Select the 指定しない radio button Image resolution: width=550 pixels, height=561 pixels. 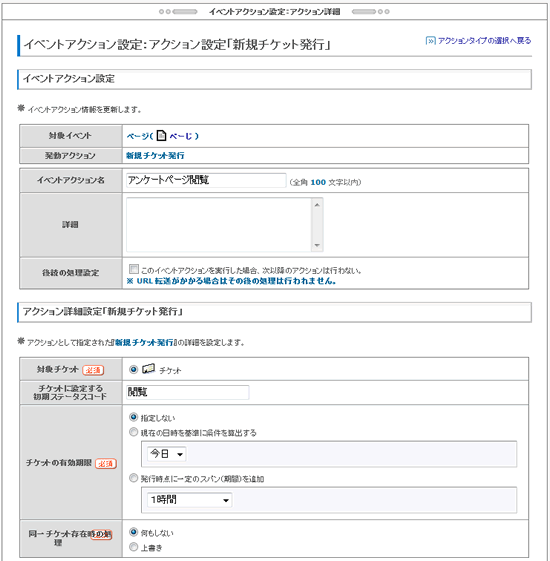pos(133,417)
